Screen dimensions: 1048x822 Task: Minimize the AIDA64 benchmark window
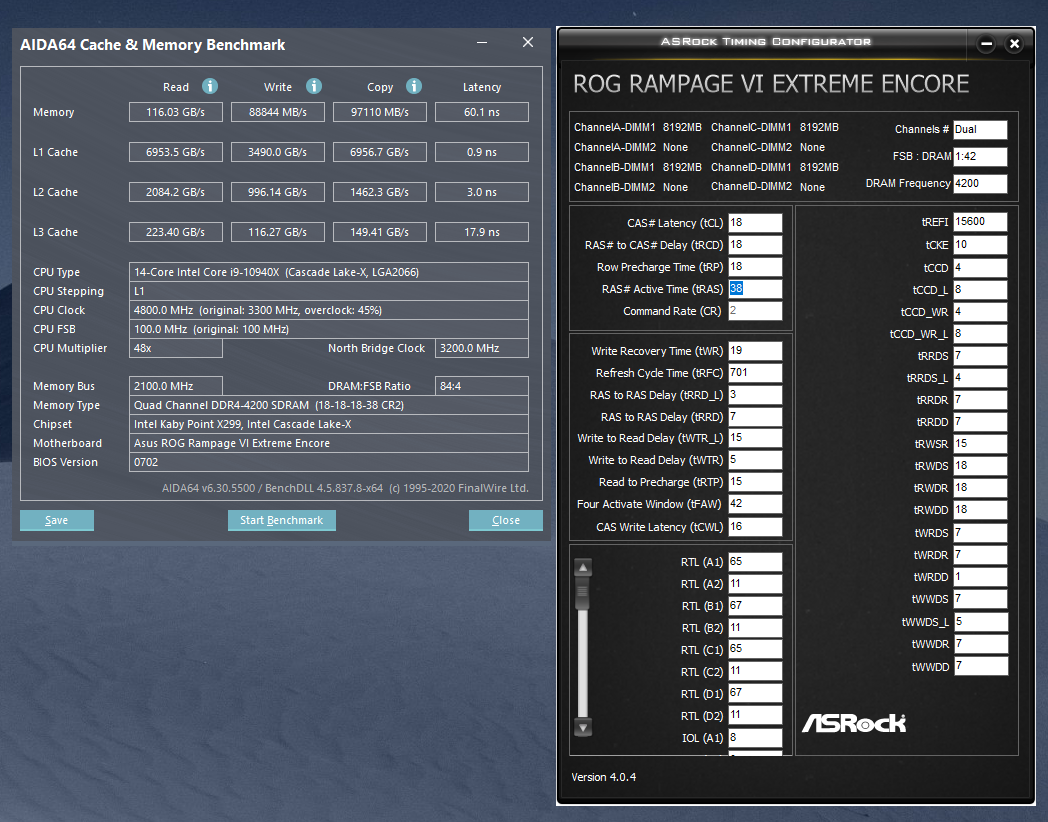pyautogui.click(x=482, y=42)
